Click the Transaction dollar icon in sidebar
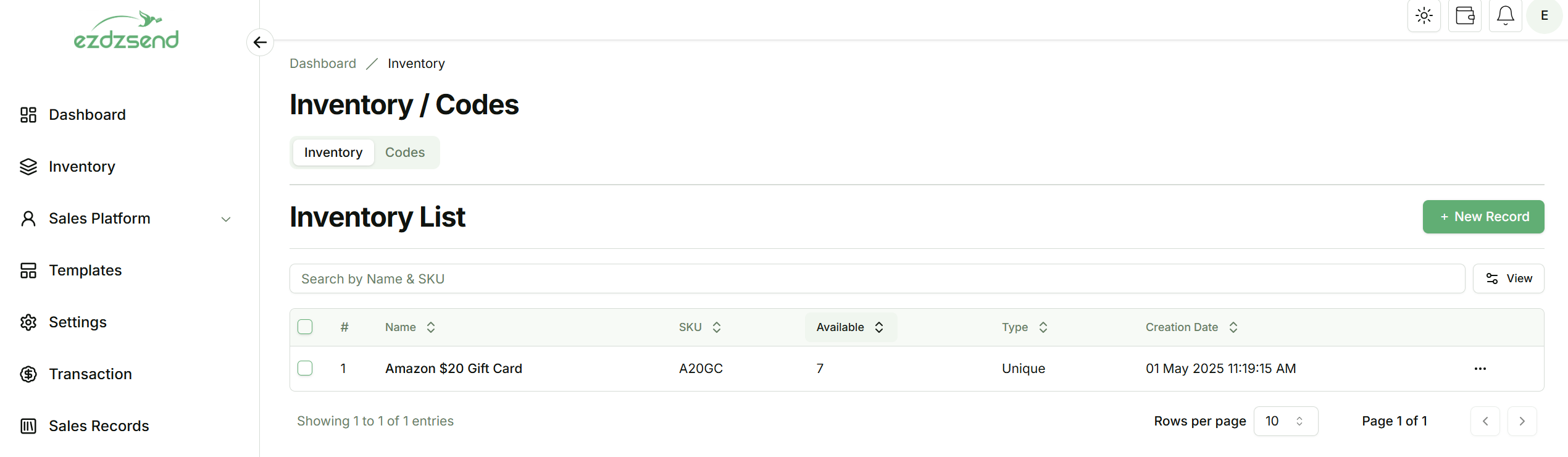 (x=28, y=374)
